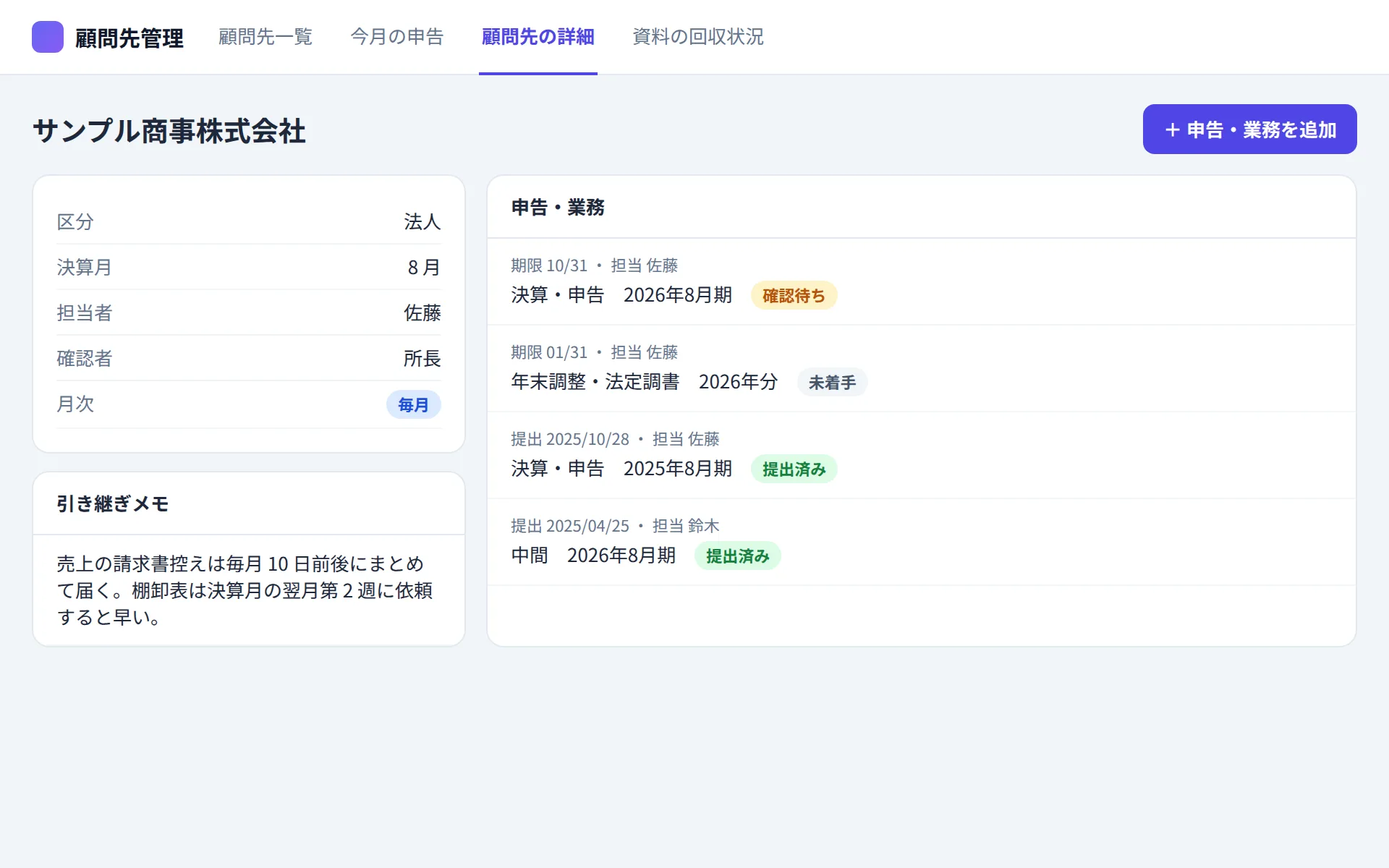Click the 法人 value

click(x=422, y=222)
